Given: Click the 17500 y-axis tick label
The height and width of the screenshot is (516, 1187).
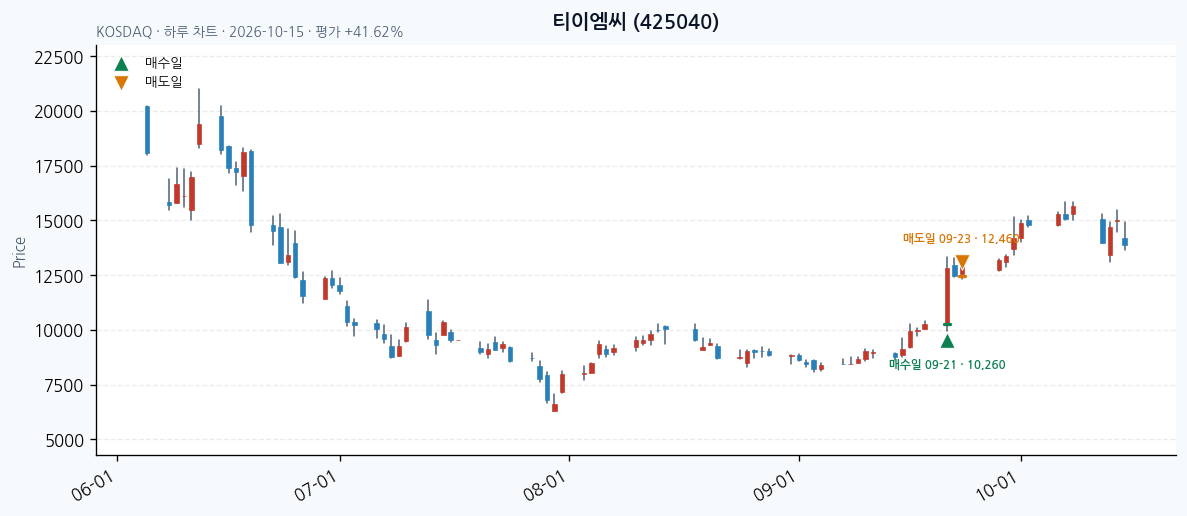Looking at the screenshot, I should tap(59, 166).
